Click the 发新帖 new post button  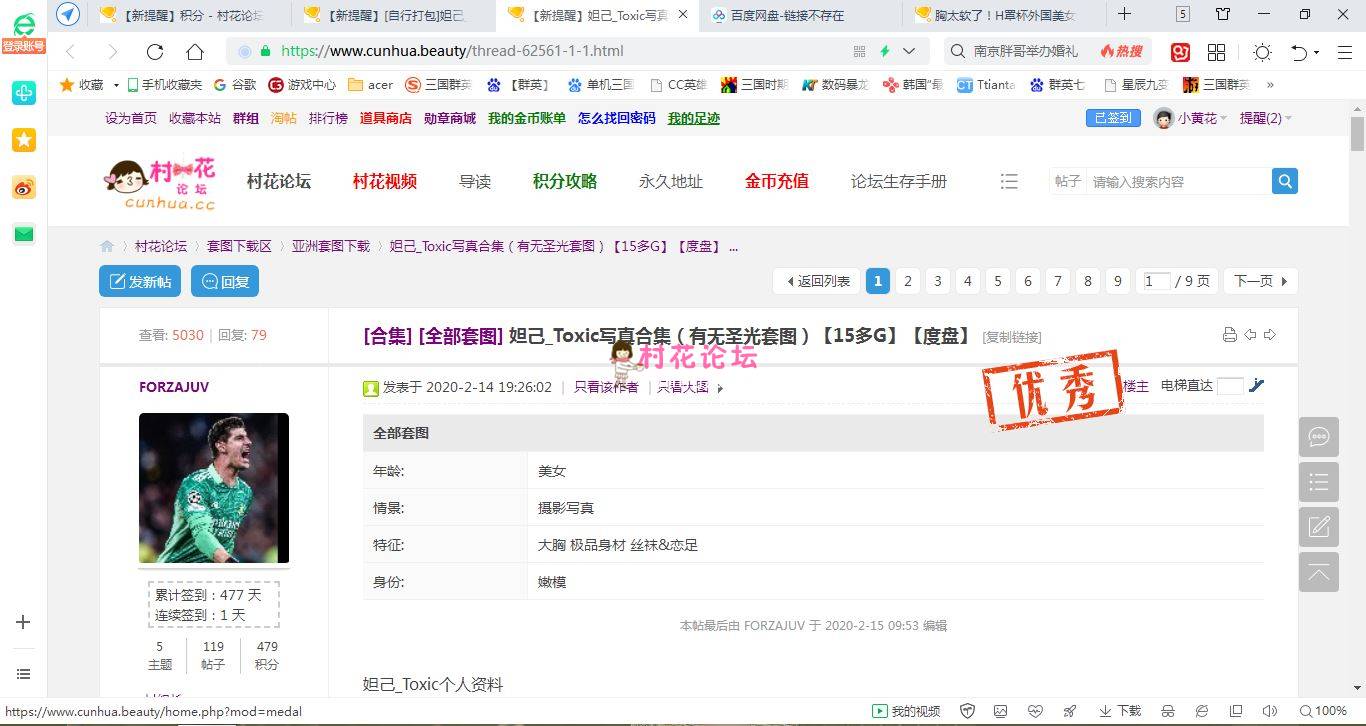140,281
